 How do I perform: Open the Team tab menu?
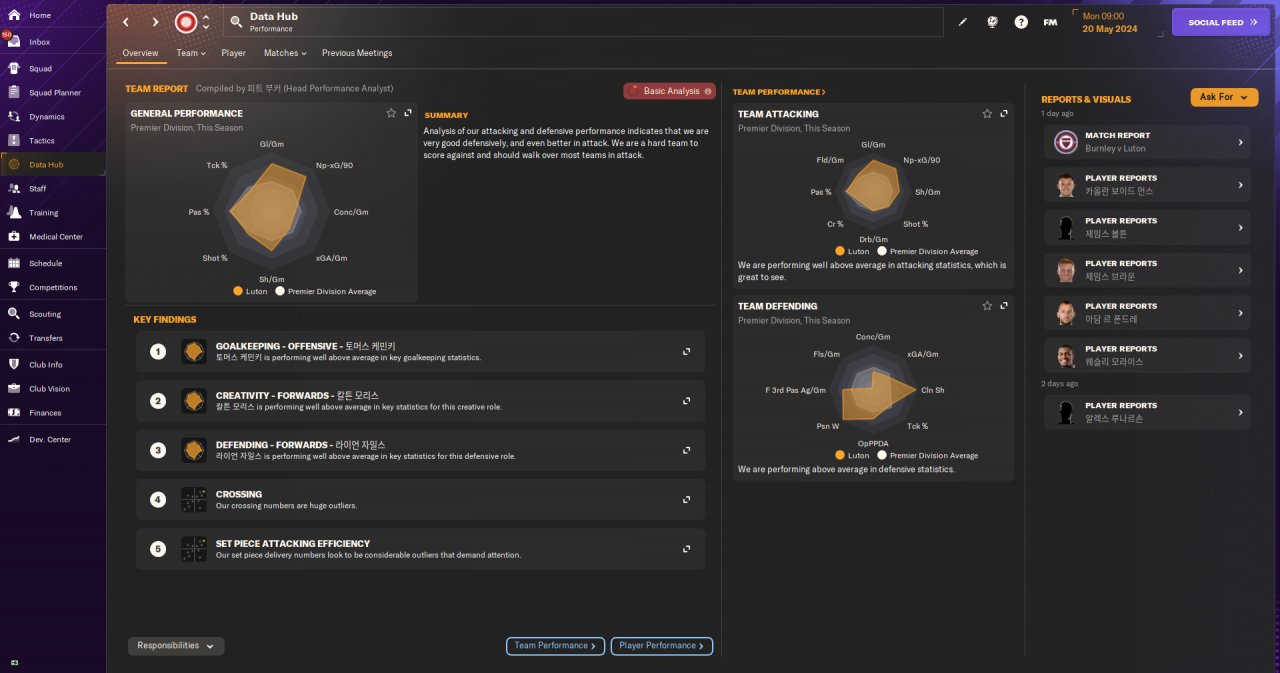[191, 53]
